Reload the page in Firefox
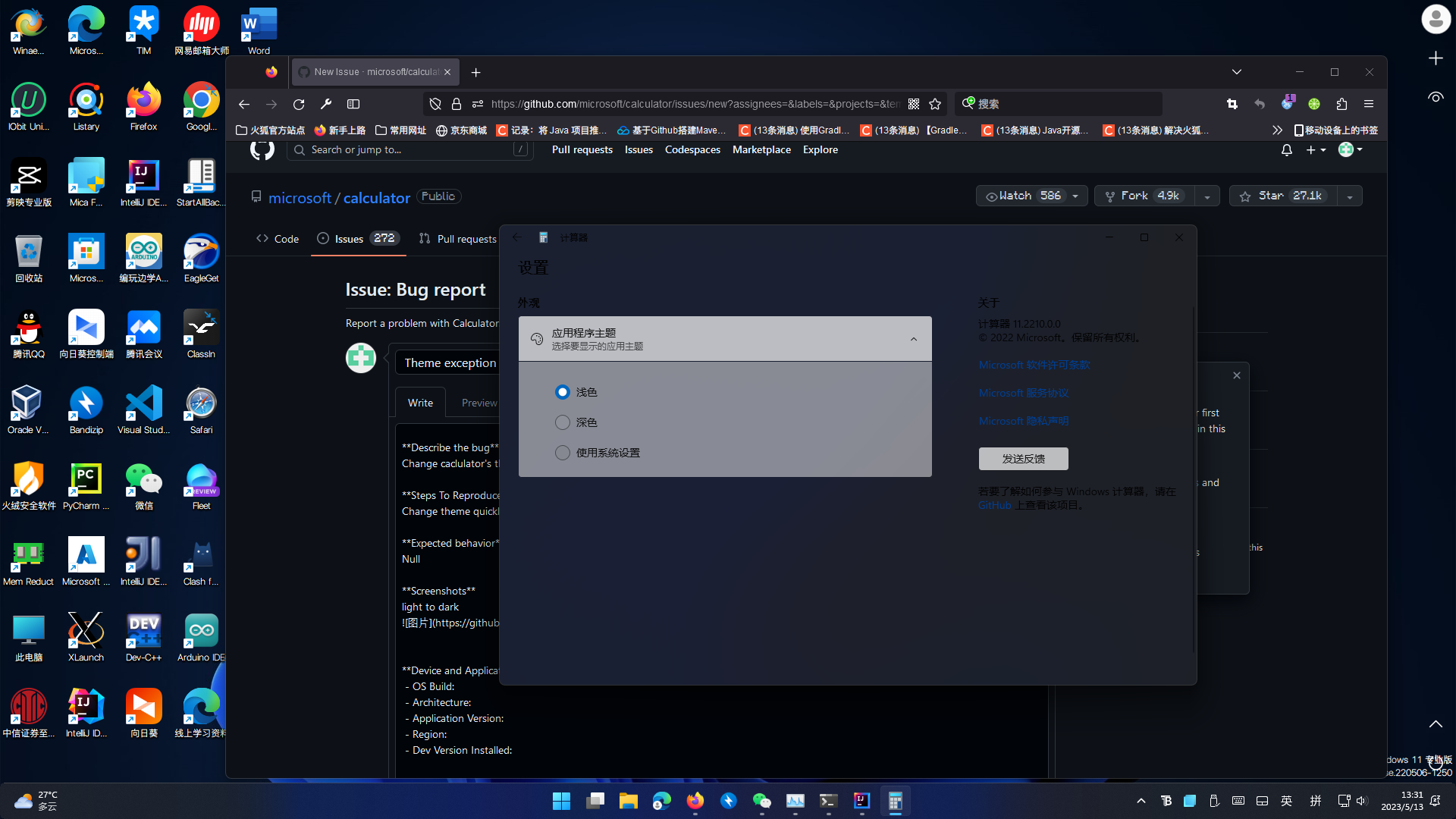The image size is (1456, 819). coord(299,104)
